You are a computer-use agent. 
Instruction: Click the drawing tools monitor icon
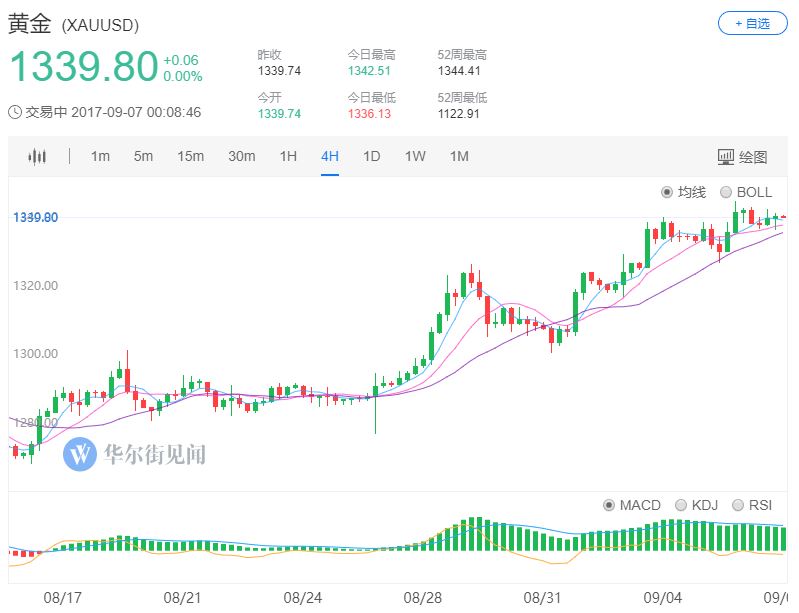click(726, 157)
